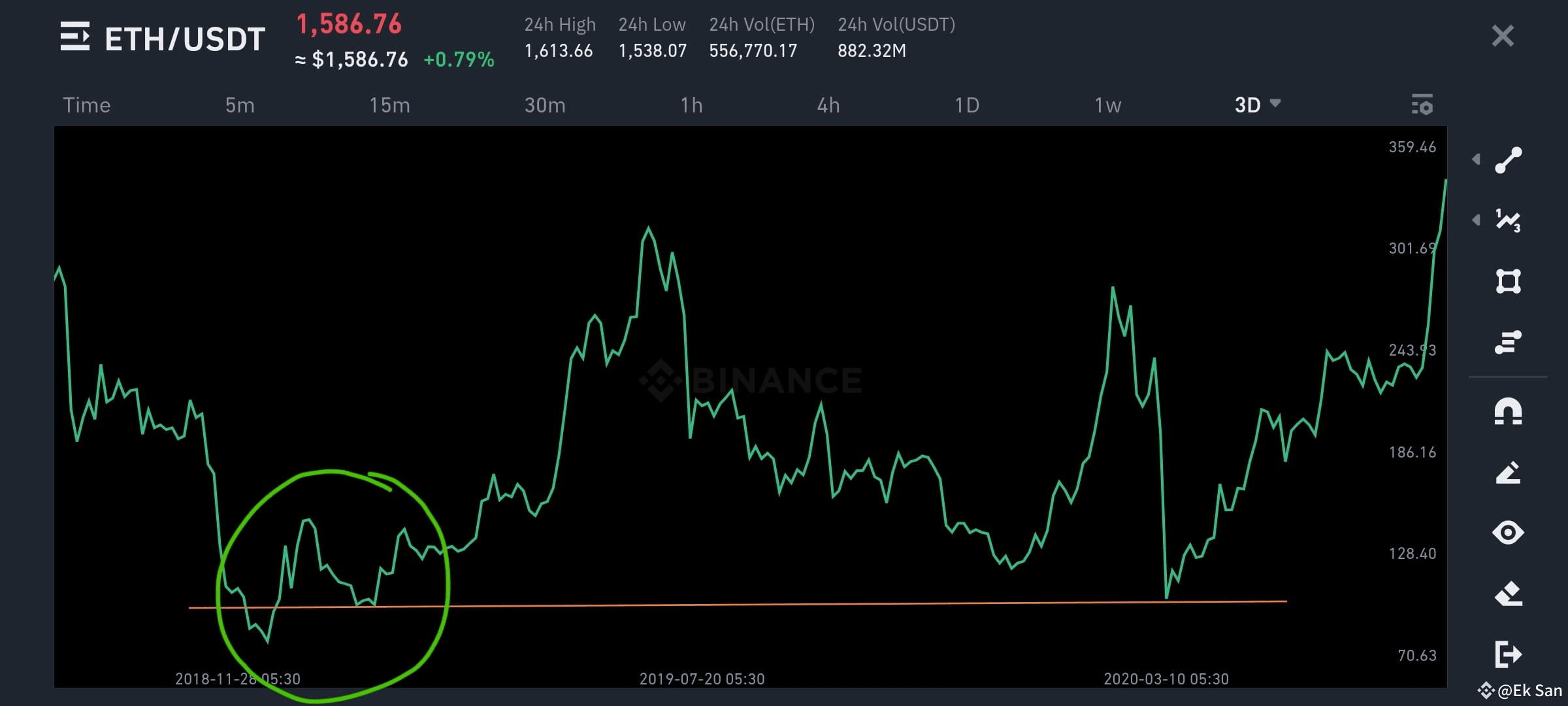Click the @Ek San author tag
This screenshot has height=706, width=1568.
(x=1520, y=691)
